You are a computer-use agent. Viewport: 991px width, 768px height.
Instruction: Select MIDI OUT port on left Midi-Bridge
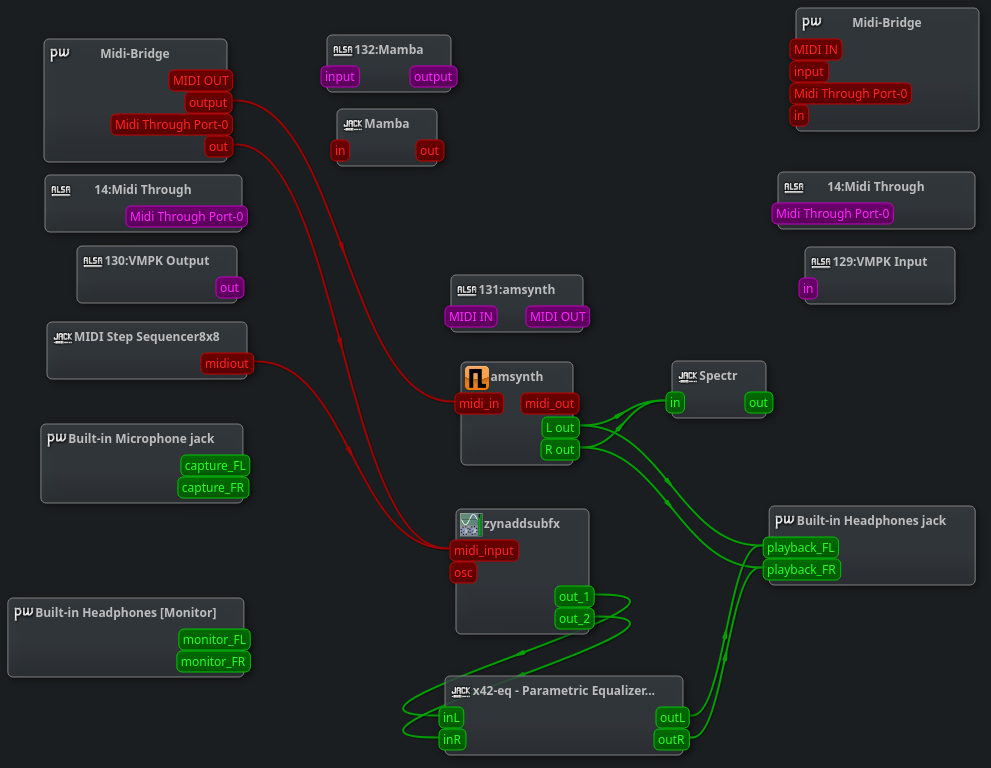(200, 80)
